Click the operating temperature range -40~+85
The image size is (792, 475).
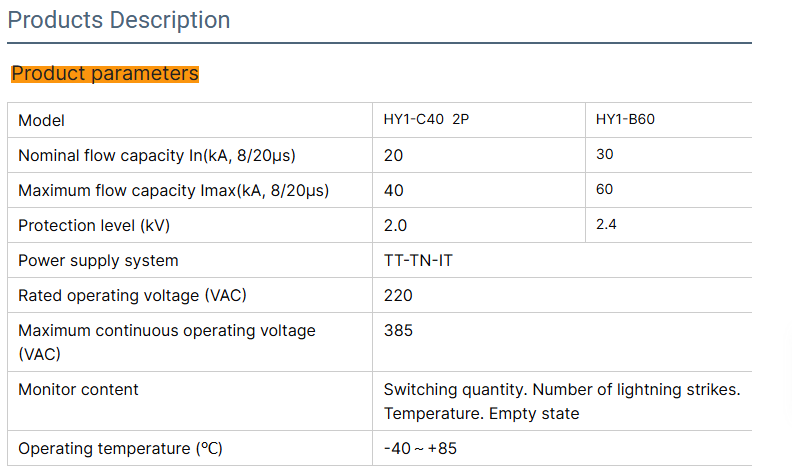[420, 449]
